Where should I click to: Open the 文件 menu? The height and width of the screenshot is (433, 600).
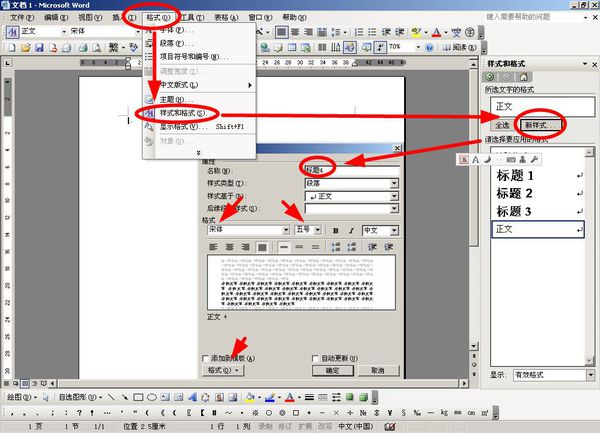22,17
